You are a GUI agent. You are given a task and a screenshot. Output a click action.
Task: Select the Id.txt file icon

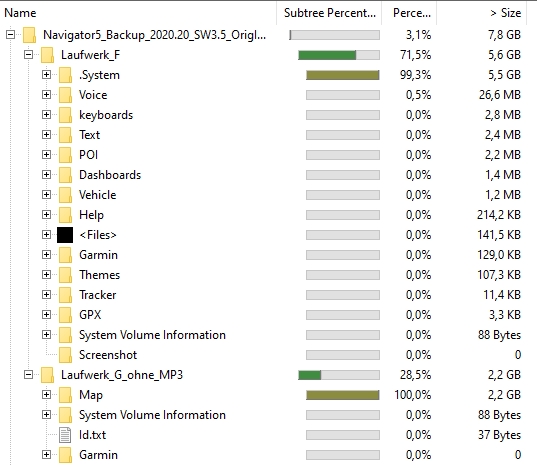click(x=65, y=435)
